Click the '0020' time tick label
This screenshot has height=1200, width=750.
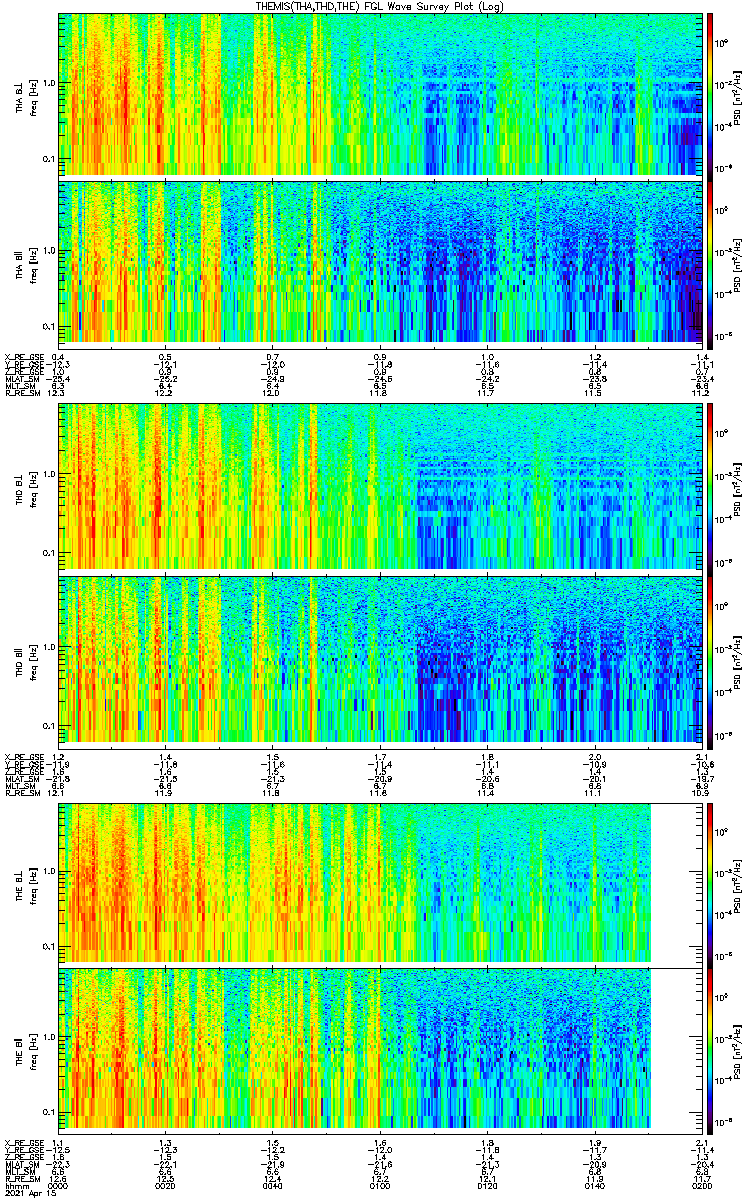[x=166, y=1187]
